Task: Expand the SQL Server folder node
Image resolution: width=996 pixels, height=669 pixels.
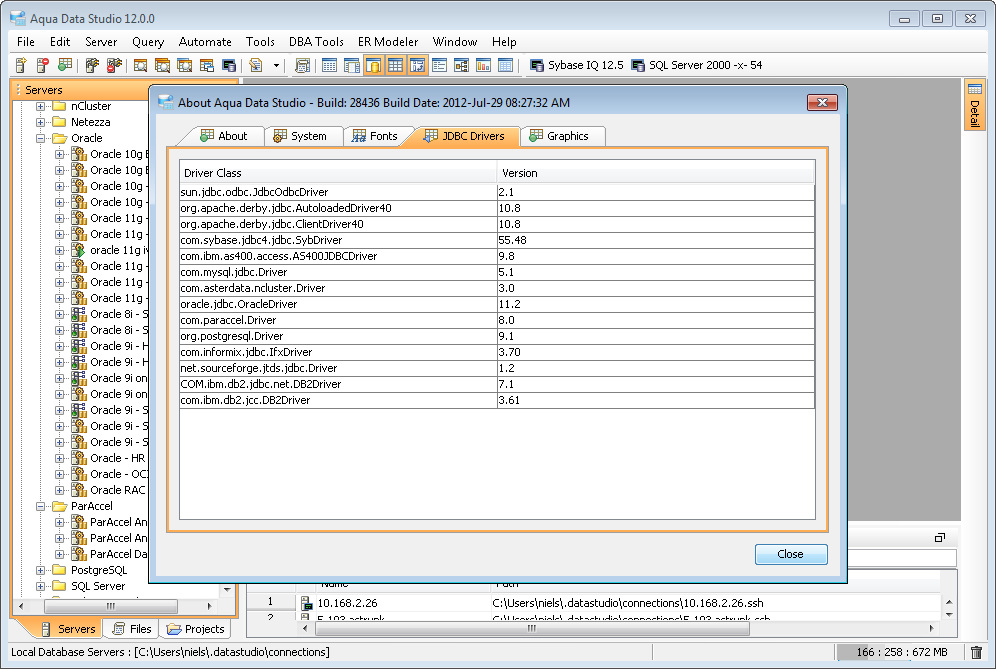Action: click(x=41, y=586)
